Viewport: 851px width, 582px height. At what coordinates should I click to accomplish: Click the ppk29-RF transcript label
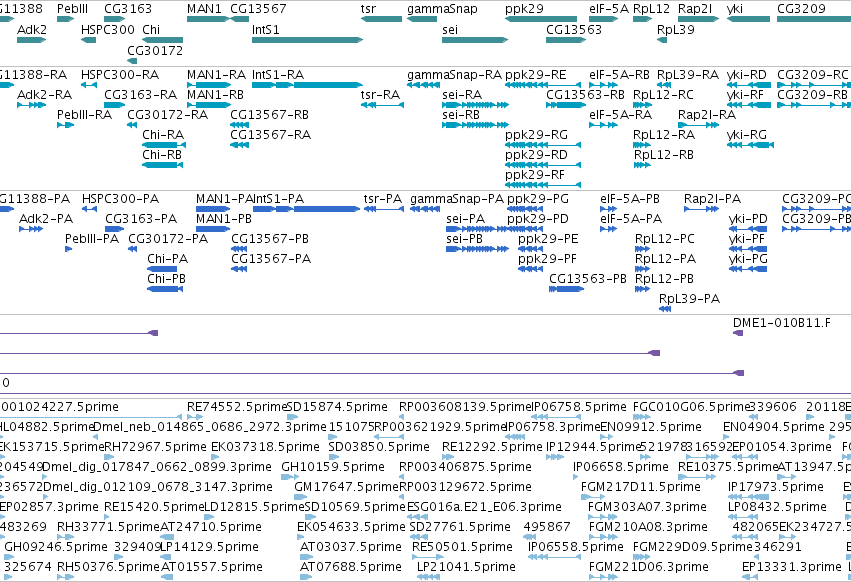coord(535,174)
